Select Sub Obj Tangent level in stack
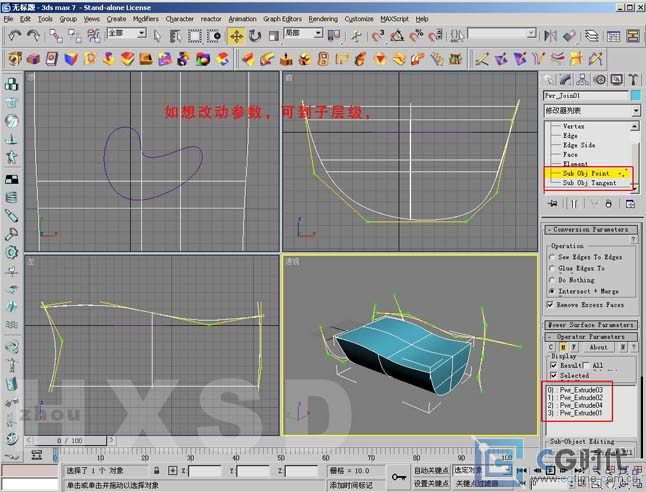Screen dimensions: 646x492 click(589, 183)
